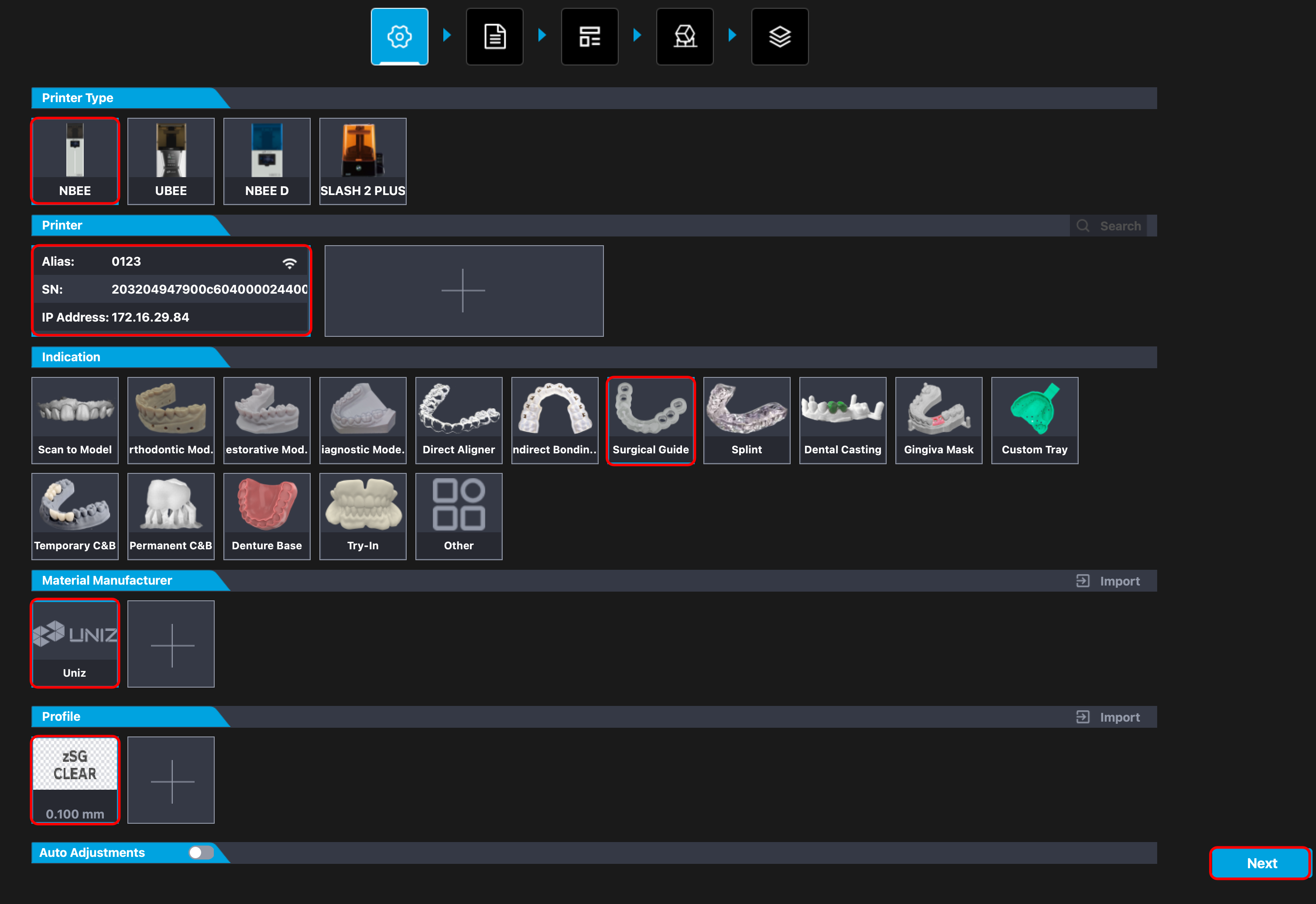Toggle Auto Adjustments switch
This screenshot has height=904, width=1316.
click(x=201, y=853)
